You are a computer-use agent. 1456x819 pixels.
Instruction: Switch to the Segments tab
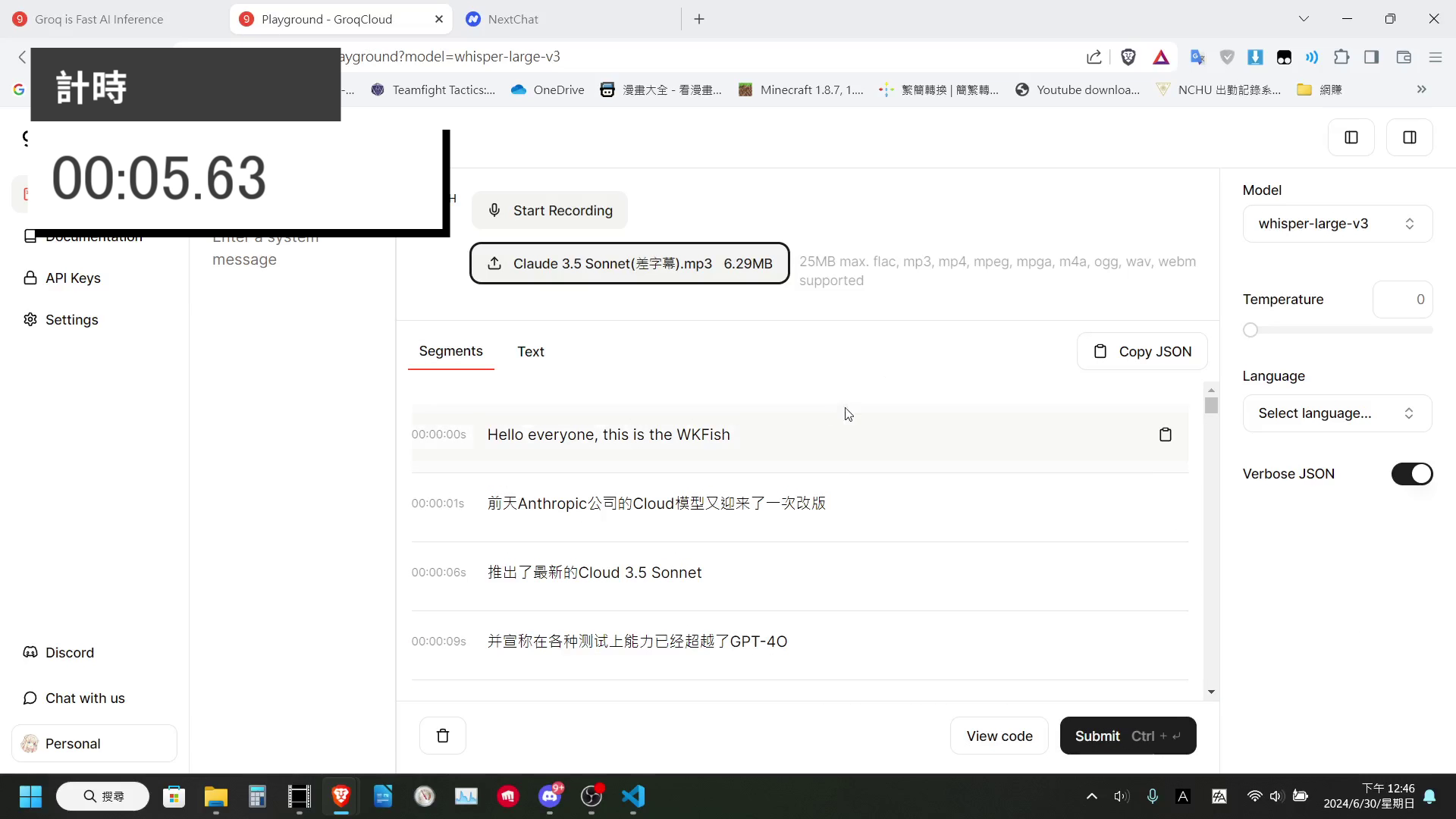[450, 351]
